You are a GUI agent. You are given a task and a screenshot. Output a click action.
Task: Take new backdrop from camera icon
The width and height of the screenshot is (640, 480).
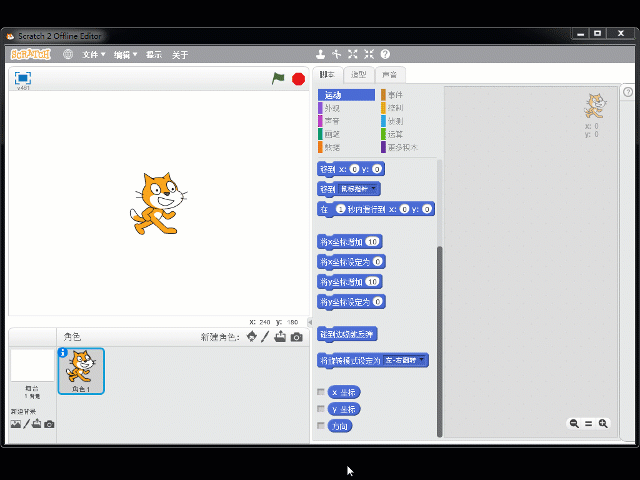49,424
